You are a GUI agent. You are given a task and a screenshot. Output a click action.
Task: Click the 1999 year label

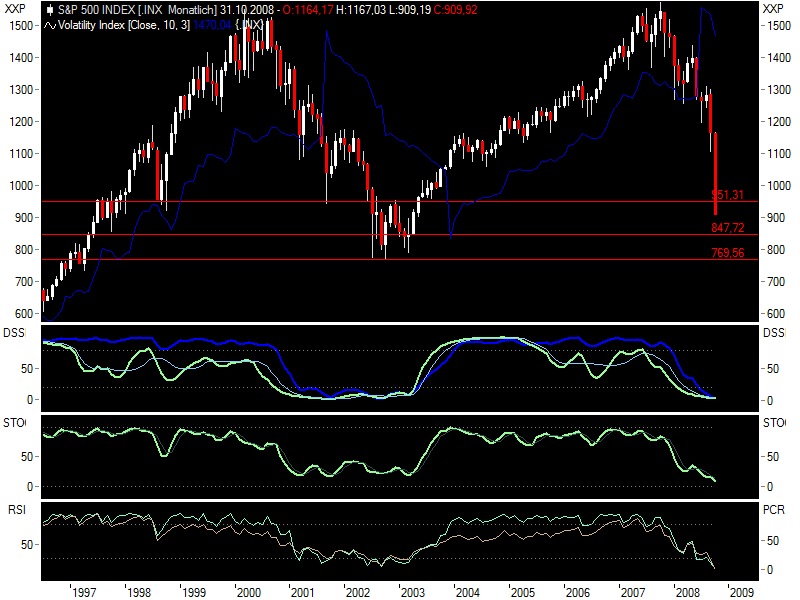(x=194, y=592)
